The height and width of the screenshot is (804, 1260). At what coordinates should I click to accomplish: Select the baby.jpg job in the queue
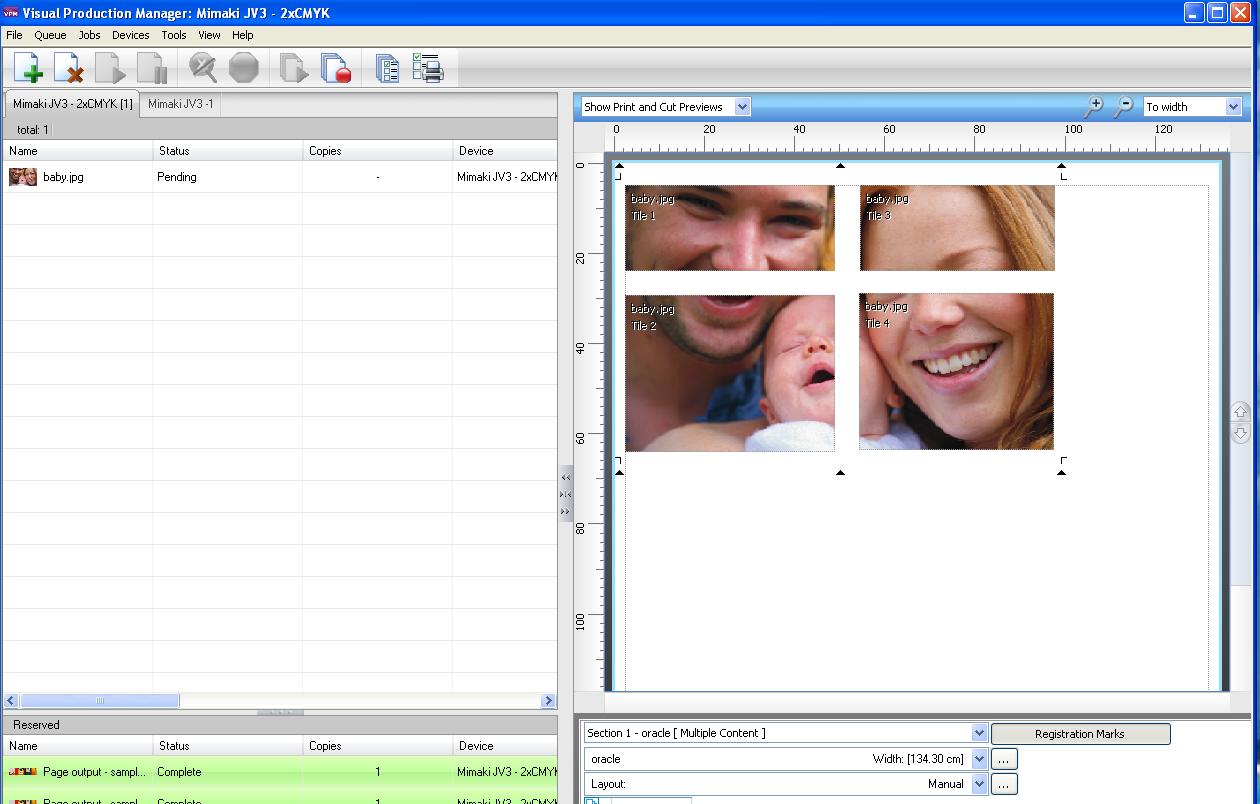pos(63,177)
